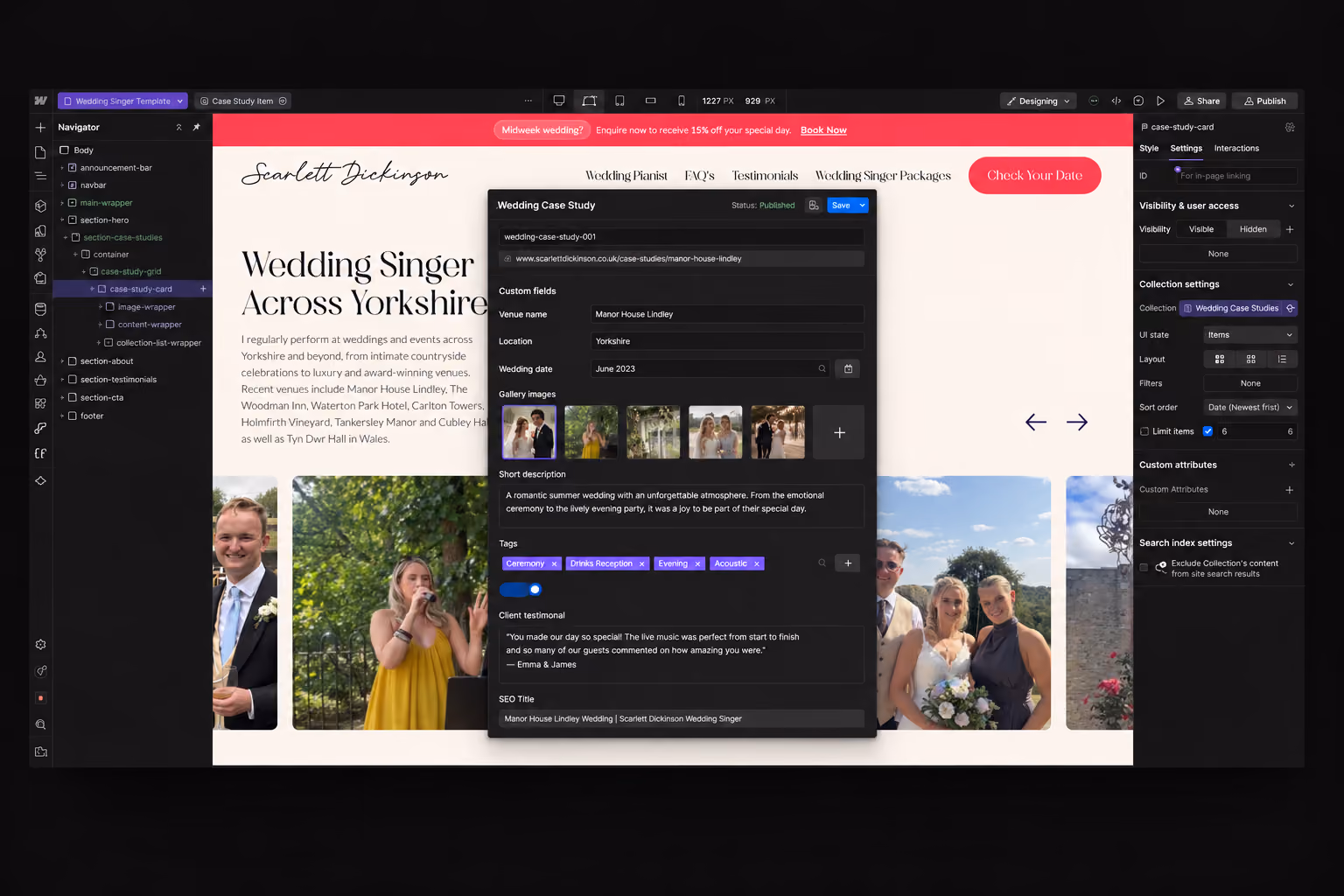Open UI state Items dropdown
Viewport: 1344px width, 896px height.
coord(1249,335)
